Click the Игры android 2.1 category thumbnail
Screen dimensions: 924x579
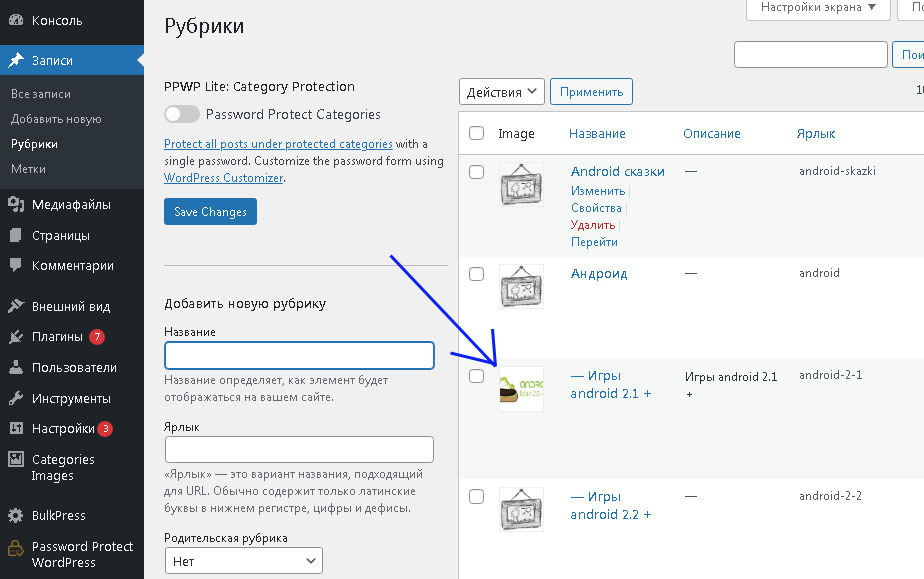pos(521,391)
